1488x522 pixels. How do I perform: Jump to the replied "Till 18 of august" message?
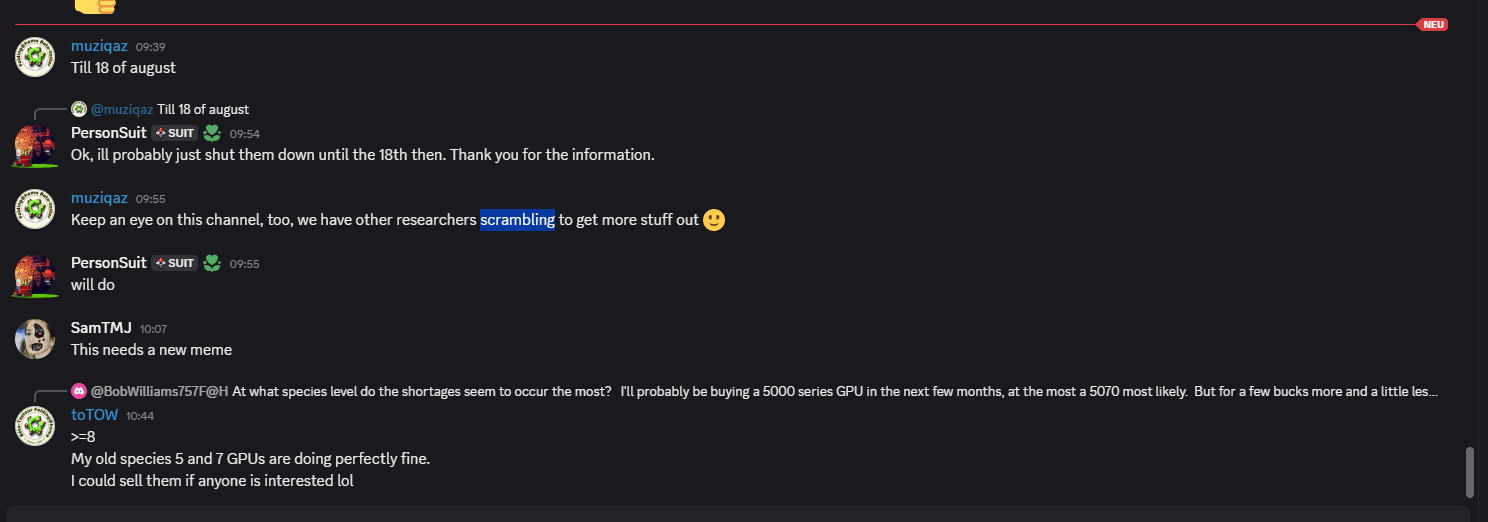tap(203, 109)
